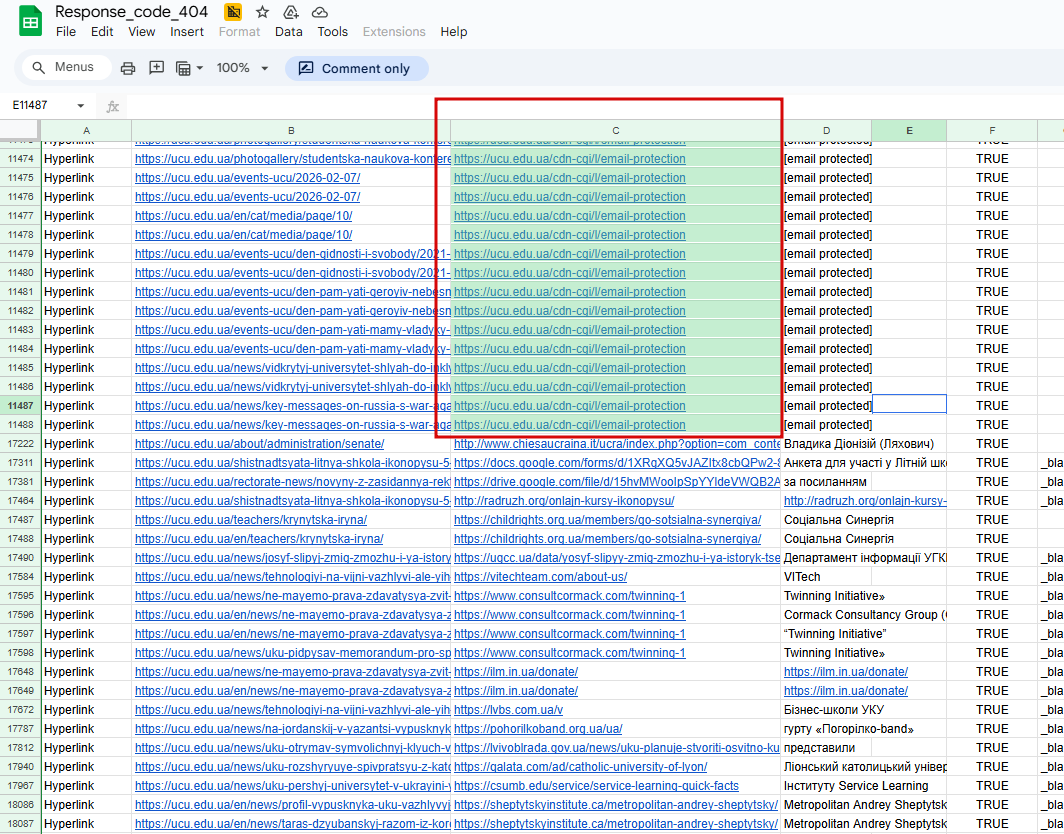The image size is (1064, 834).
Task: Open the events-ucu/2026-02-07 link in row 11475
Action: [248, 178]
